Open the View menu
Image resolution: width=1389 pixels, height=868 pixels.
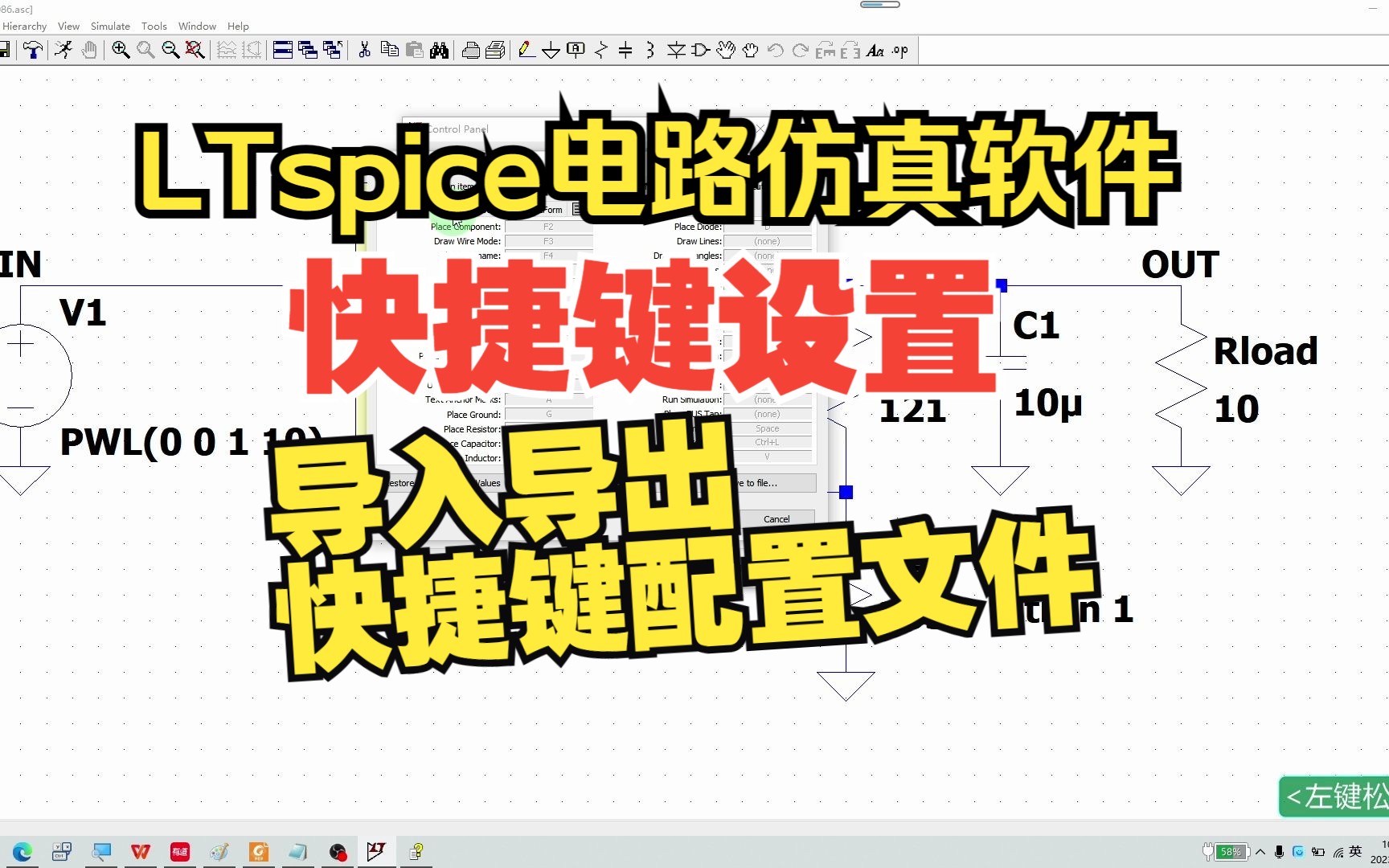click(68, 26)
